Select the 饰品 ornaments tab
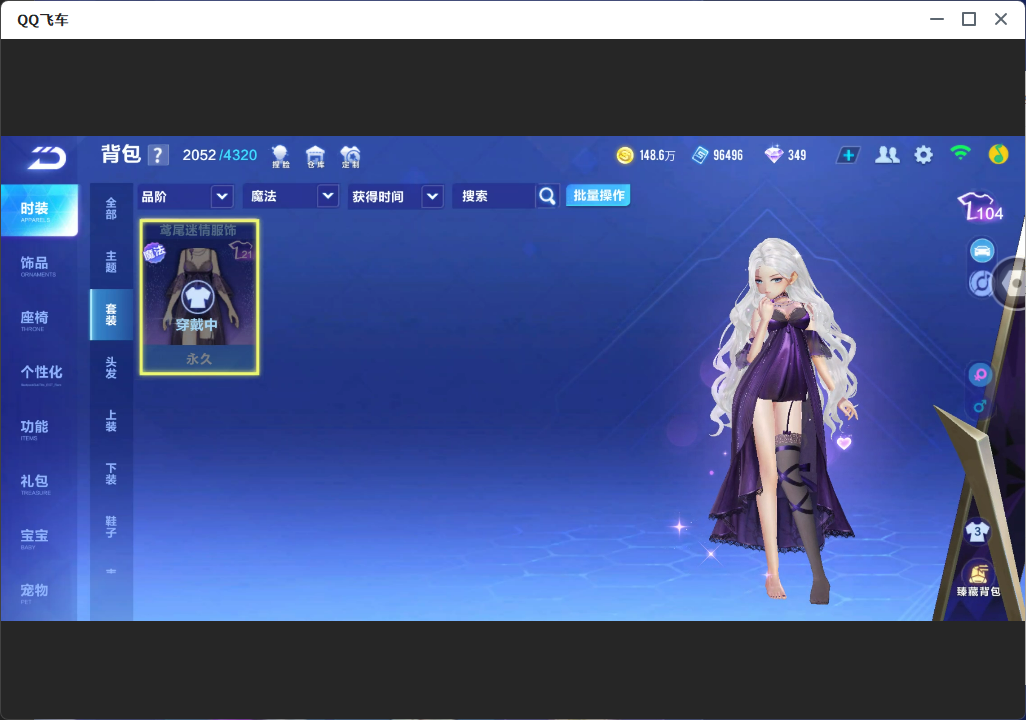The image size is (1026, 720). pos(39,265)
